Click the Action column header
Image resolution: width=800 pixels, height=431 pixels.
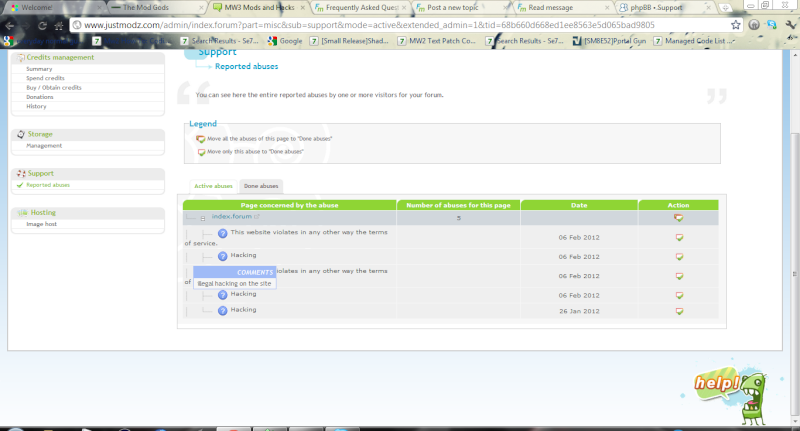(x=679, y=205)
